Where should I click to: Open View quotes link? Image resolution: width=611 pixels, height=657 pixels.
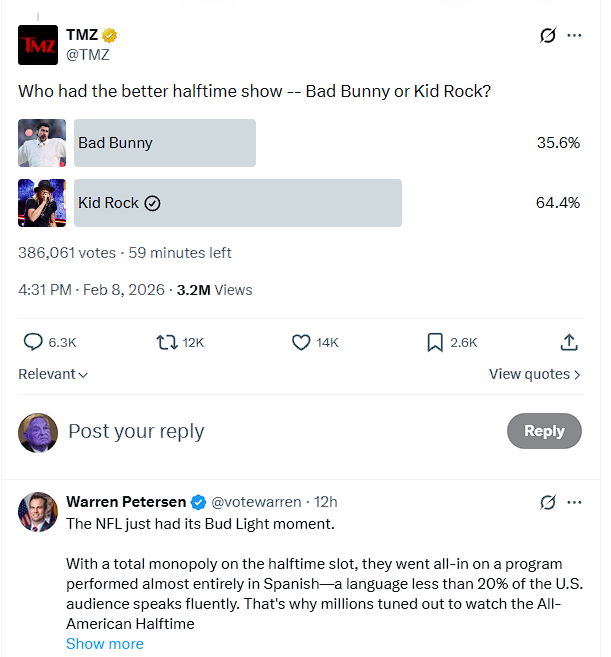click(534, 374)
